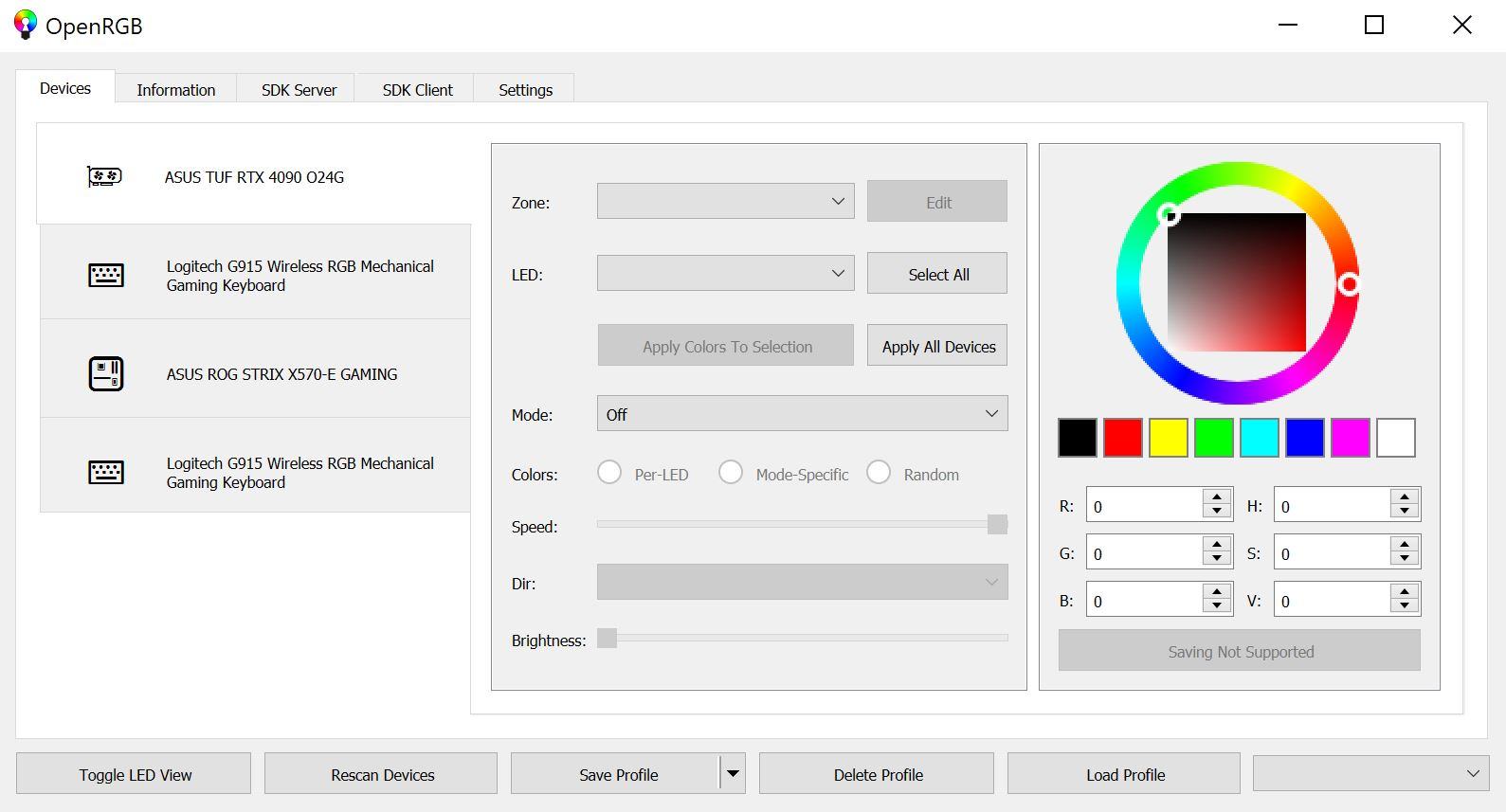This screenshot has width=1506, height=812.
Task: Click the Save Profile button
Action: point(616,774)
